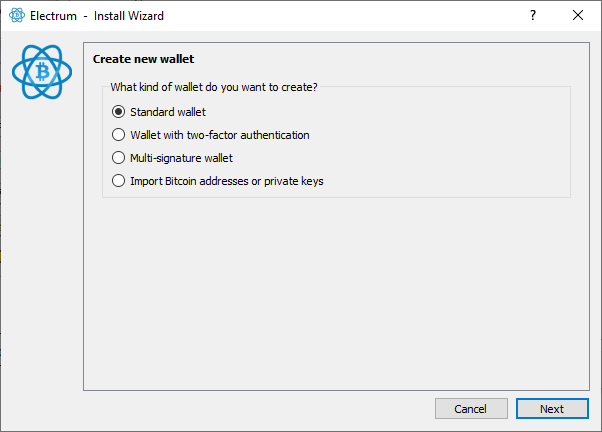Viewport: 602px width, 432px height.
Task: Click the large Electrum Bitcoin logo
Action: click(x=42, y=72)
